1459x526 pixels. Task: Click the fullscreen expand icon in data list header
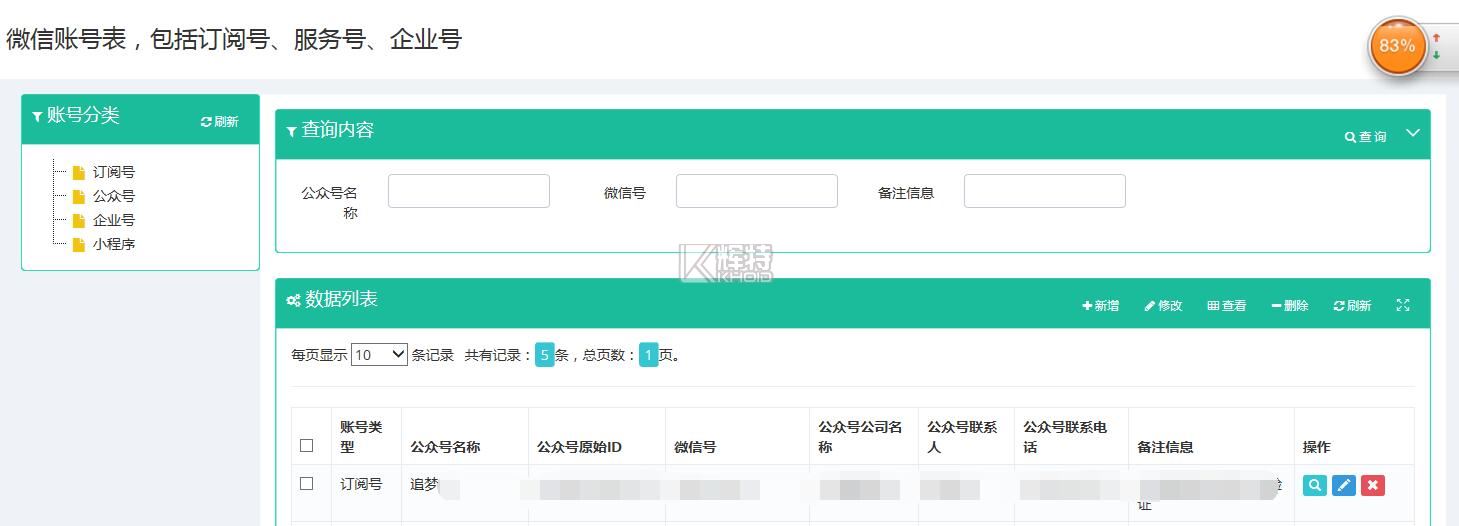click(x=1403, y=306)
